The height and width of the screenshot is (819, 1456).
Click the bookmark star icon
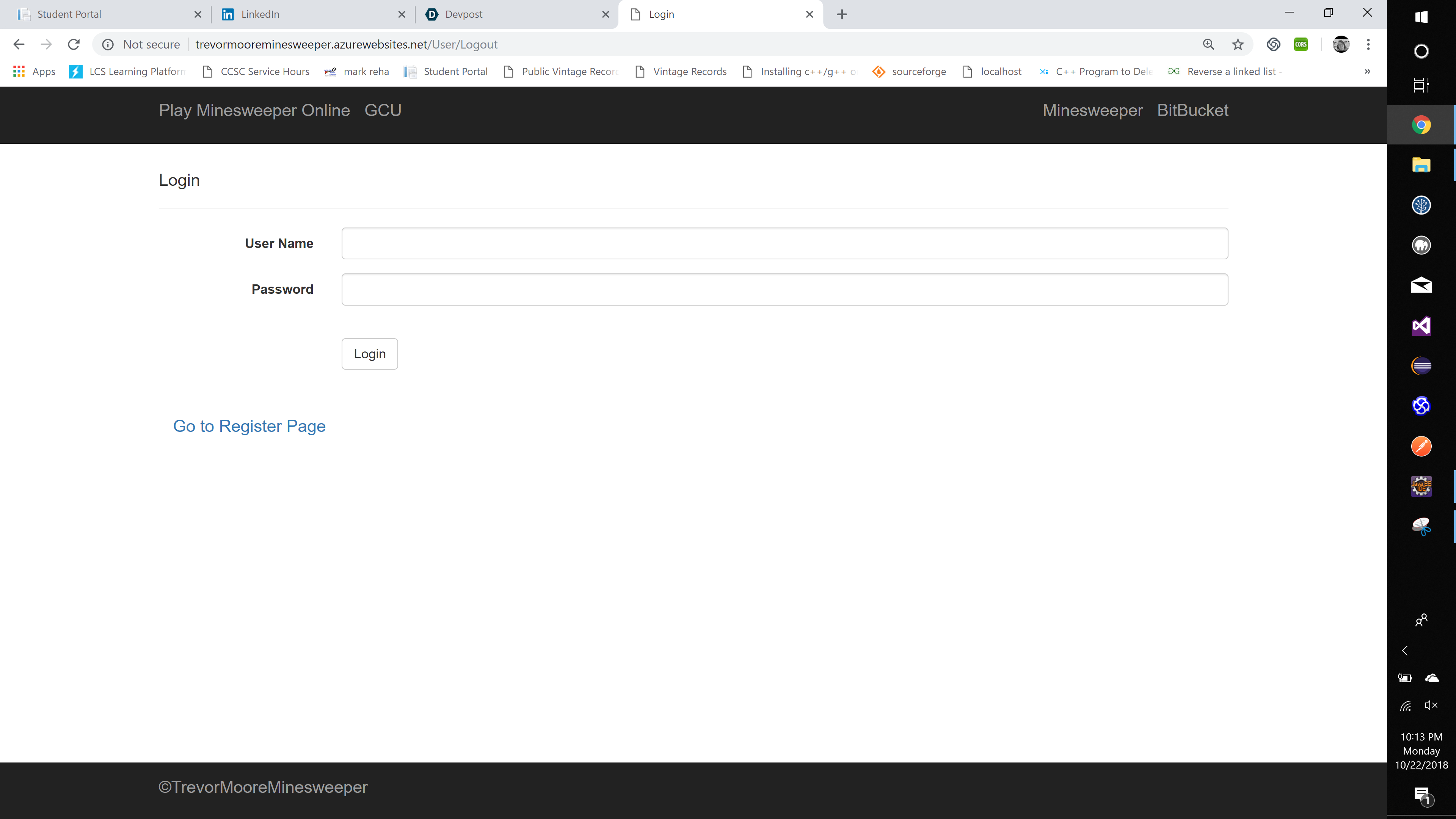tap(1238, 44)
